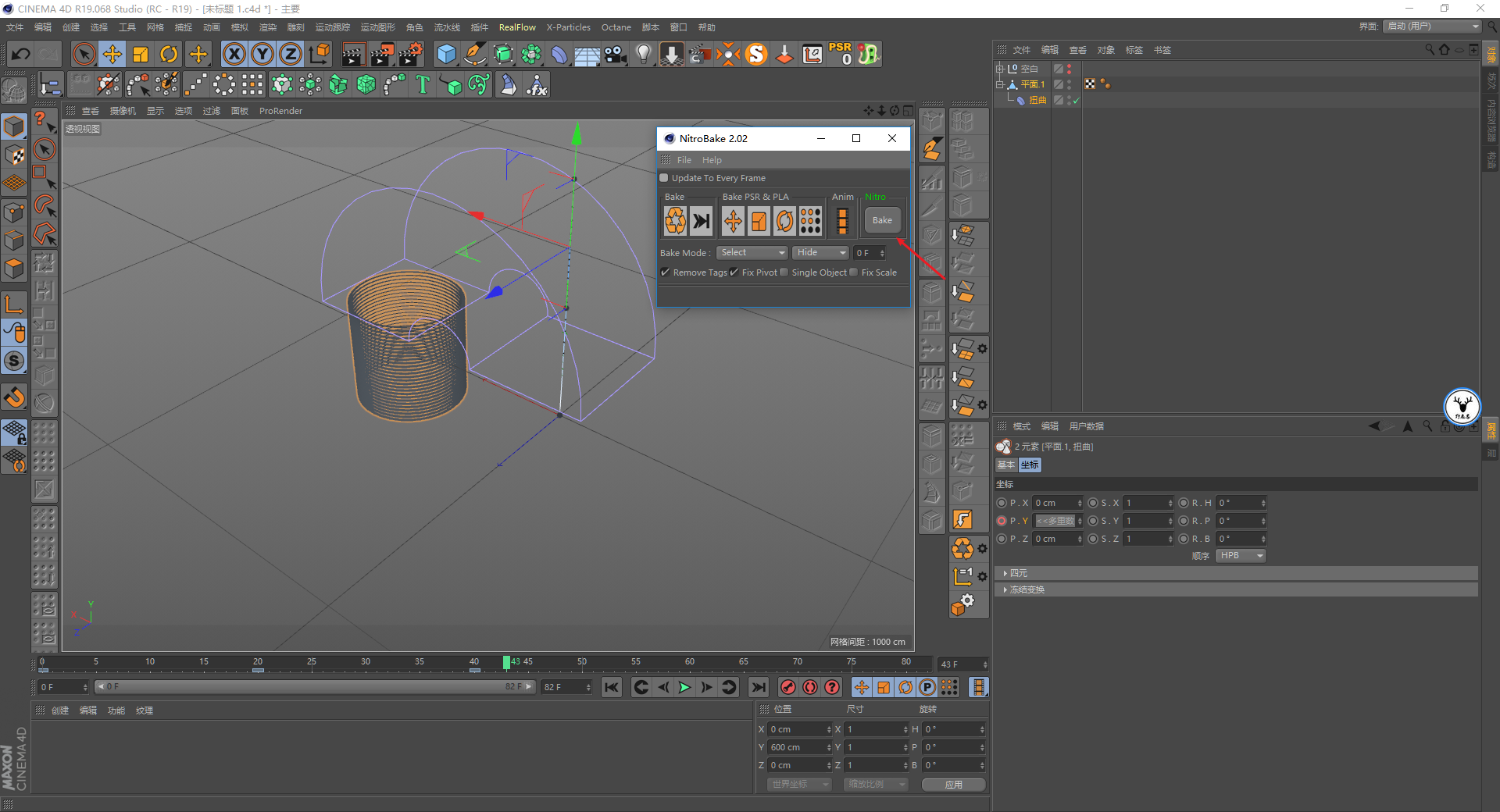This screenshot has height=812, width=1500.
Task: Open the Bake Mode Select dropdown
Action: click(x=752, y=253)
